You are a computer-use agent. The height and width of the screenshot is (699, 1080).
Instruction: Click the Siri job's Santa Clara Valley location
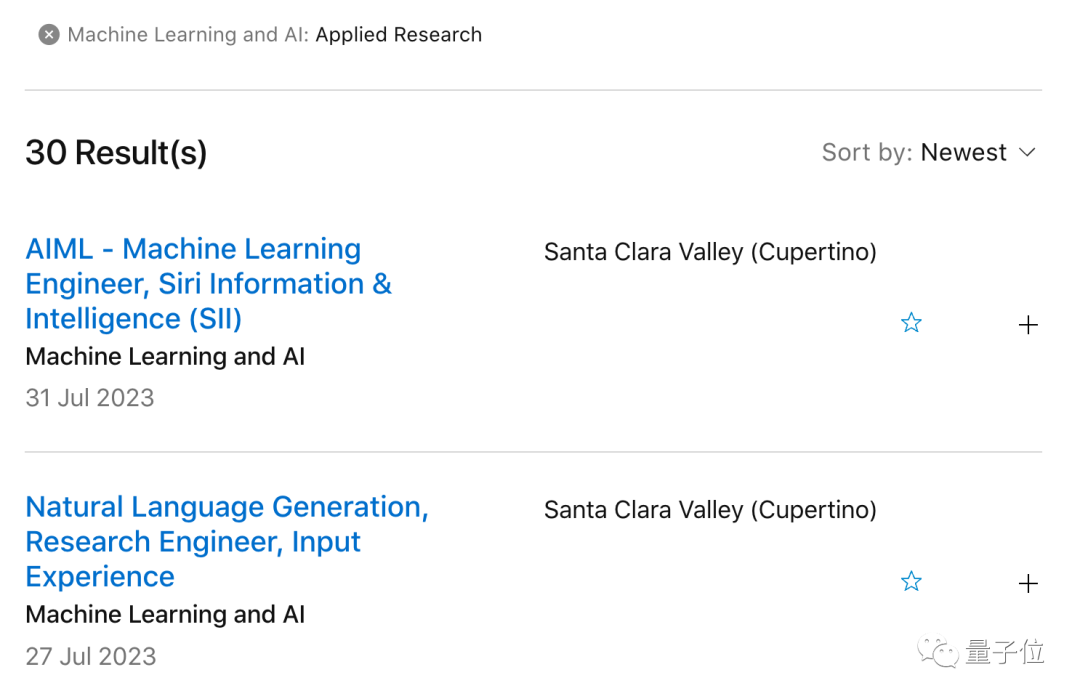[710, 252]
